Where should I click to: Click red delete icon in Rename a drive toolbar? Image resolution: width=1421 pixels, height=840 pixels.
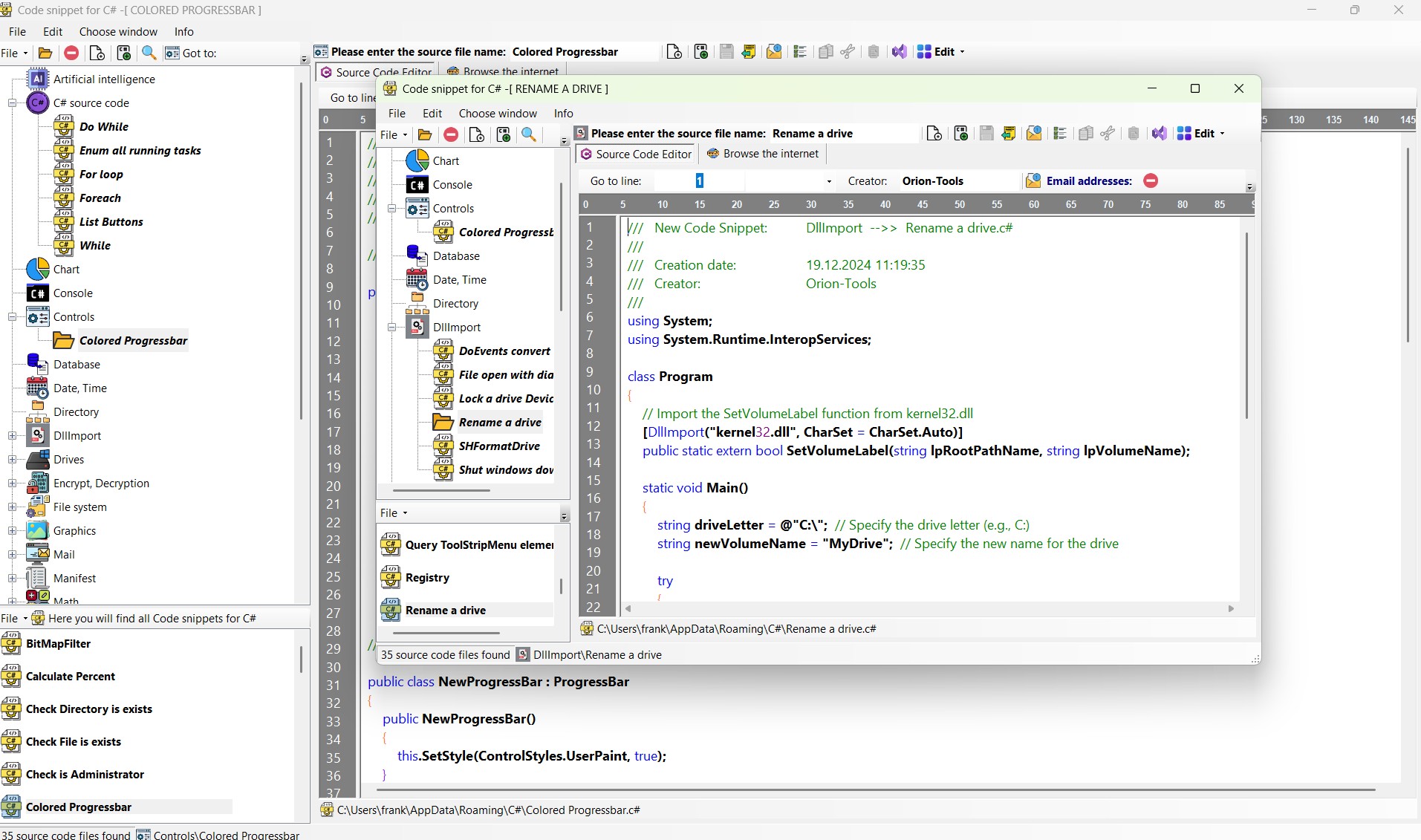click(x=451, y=134)
